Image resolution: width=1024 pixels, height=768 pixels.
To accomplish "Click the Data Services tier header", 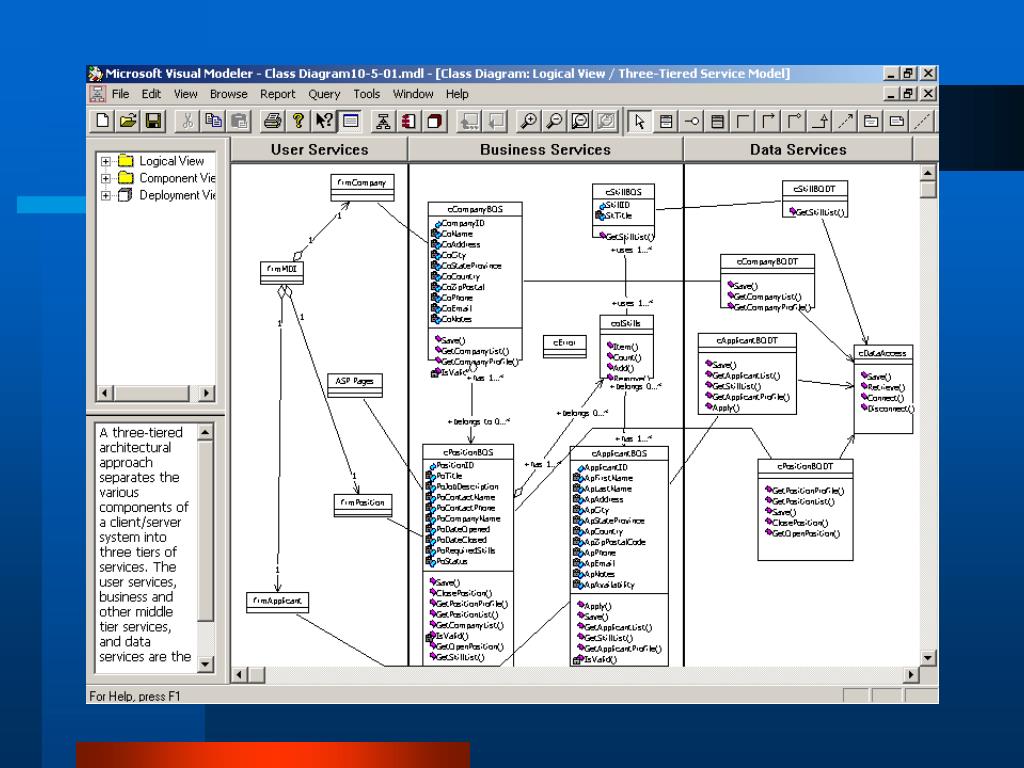I will point(798,150).
